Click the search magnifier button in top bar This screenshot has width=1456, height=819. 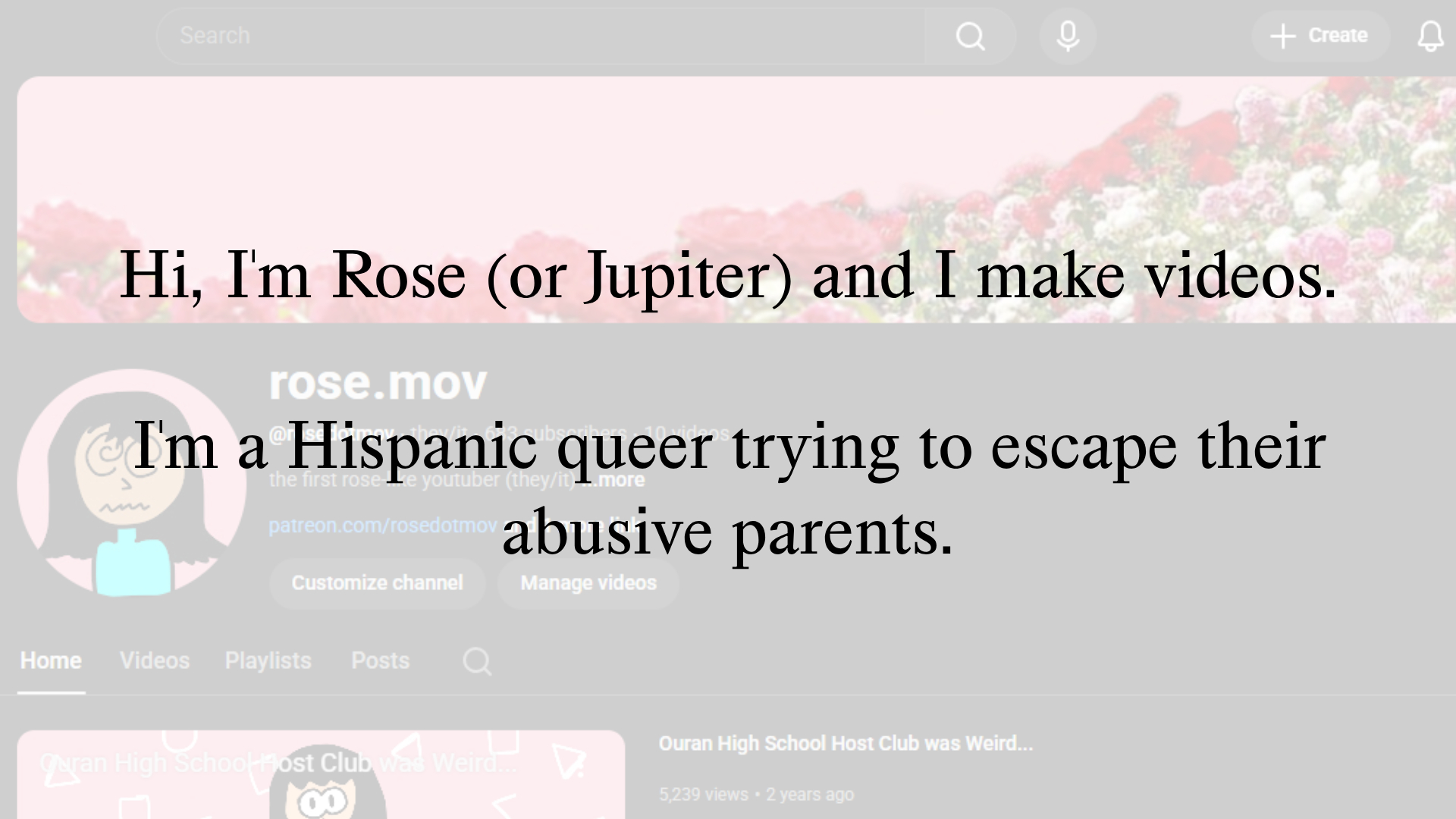coord(970,36)
